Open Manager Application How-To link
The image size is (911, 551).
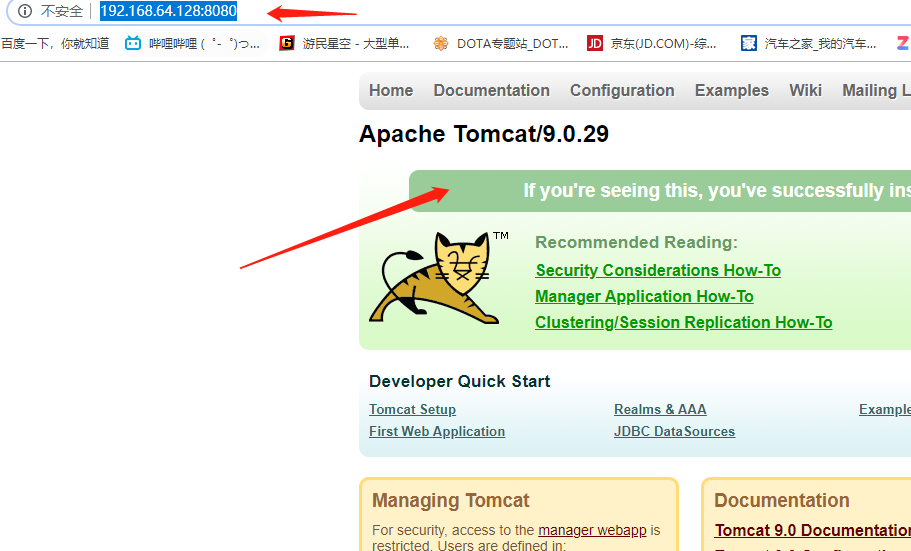644,296
